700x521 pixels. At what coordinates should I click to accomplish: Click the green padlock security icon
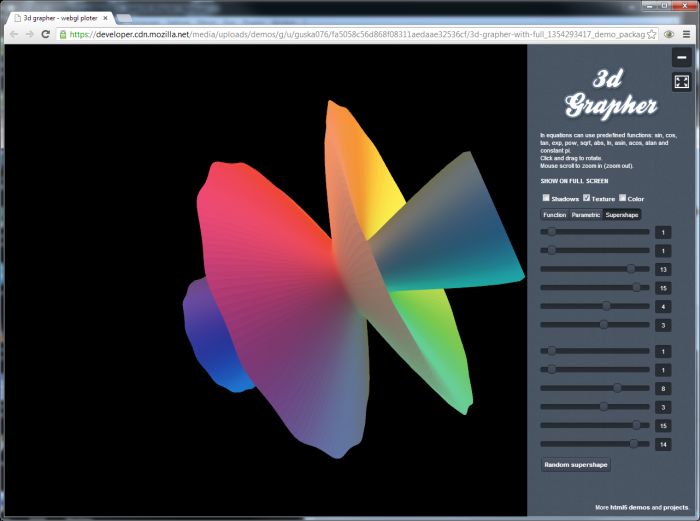click(63, 34)
